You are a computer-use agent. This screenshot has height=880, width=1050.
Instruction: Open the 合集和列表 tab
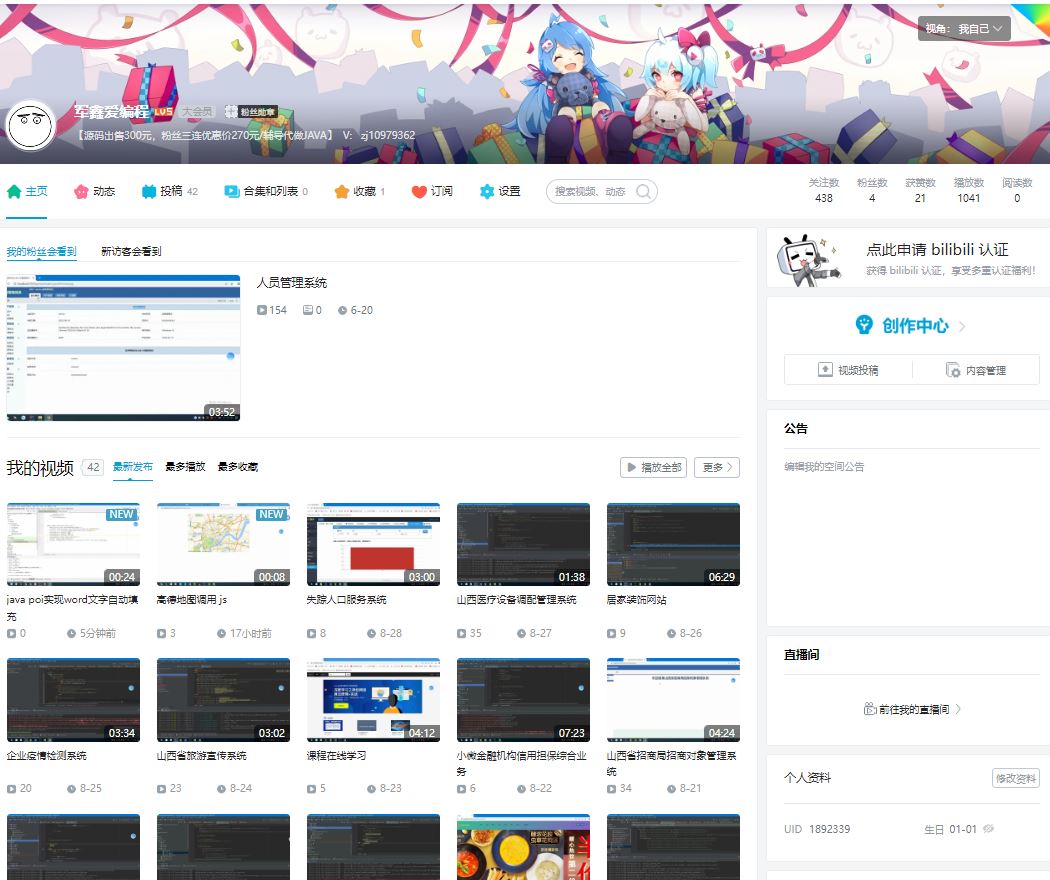click(267, 192)
